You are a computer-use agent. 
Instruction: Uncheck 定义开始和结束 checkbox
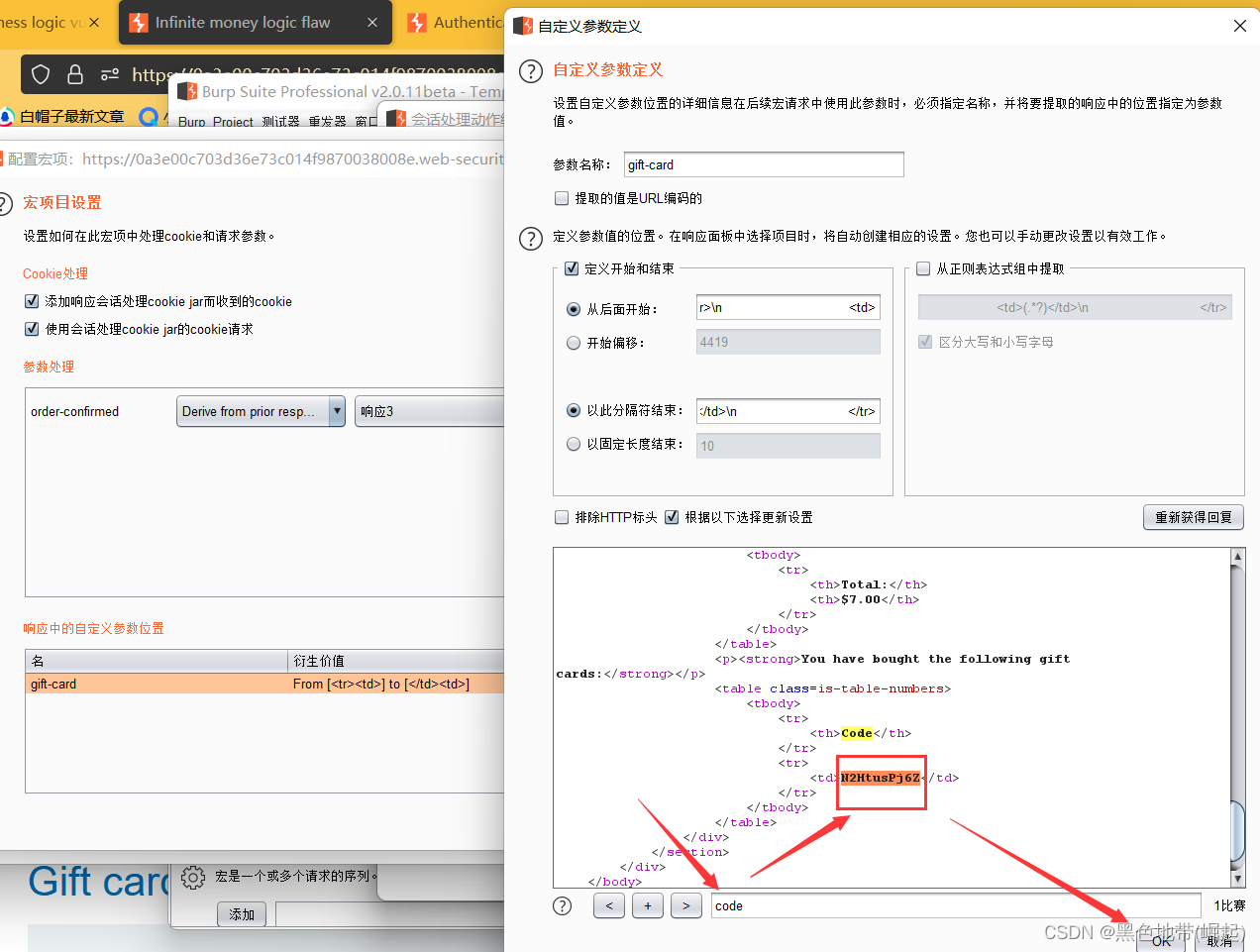tap(572, 268)
